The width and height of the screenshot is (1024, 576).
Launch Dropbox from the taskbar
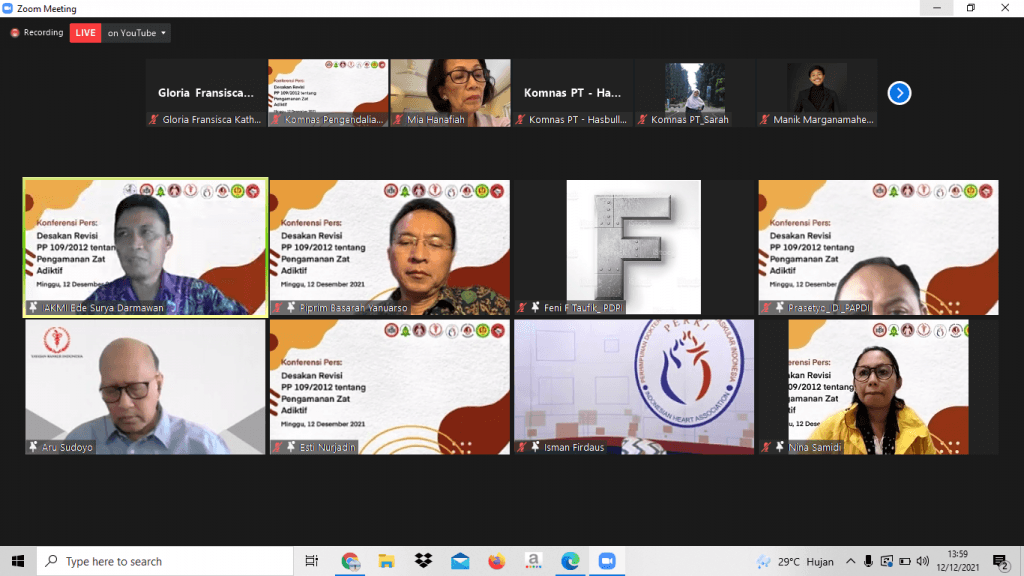(423, 561)
